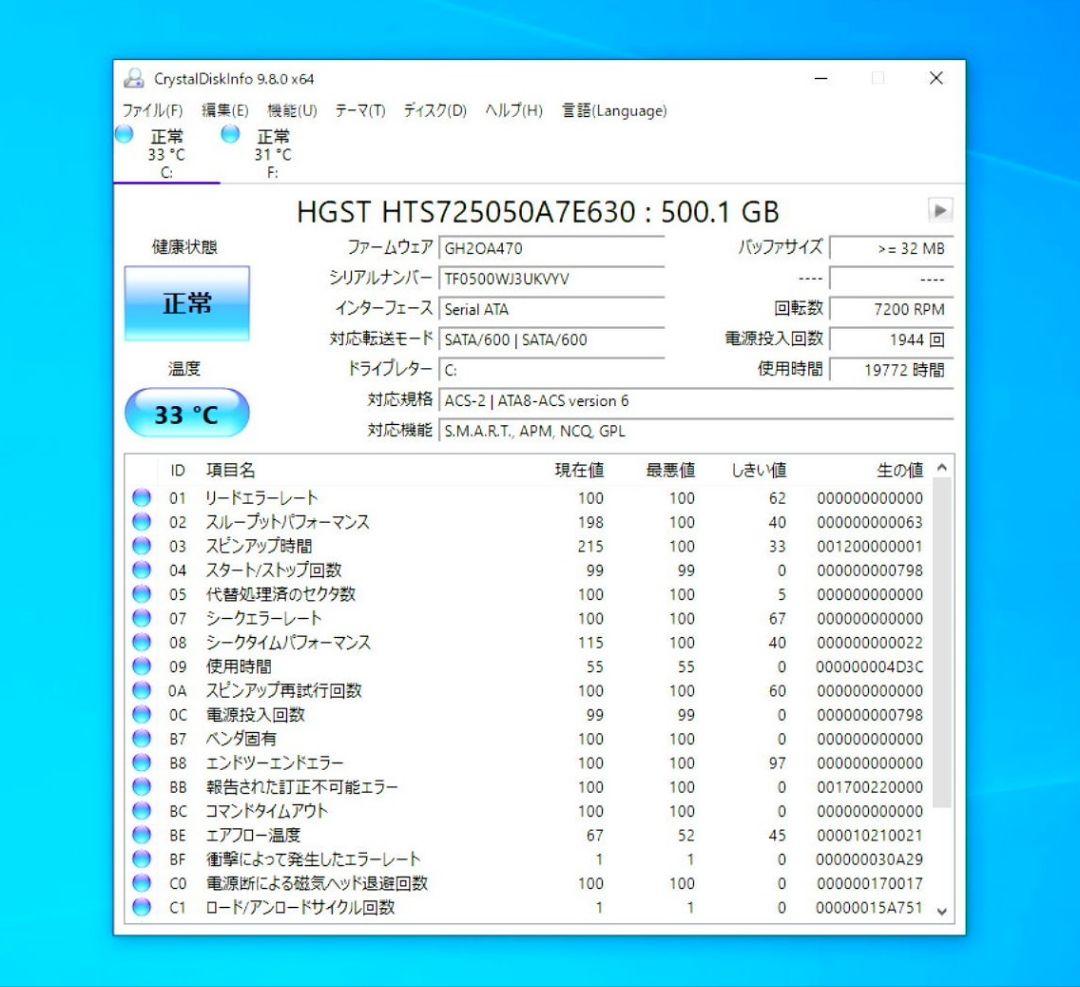Click status icon for BF 衝撃によって発生したエラーレート
1080x987 pixels.
click(141, 859)
